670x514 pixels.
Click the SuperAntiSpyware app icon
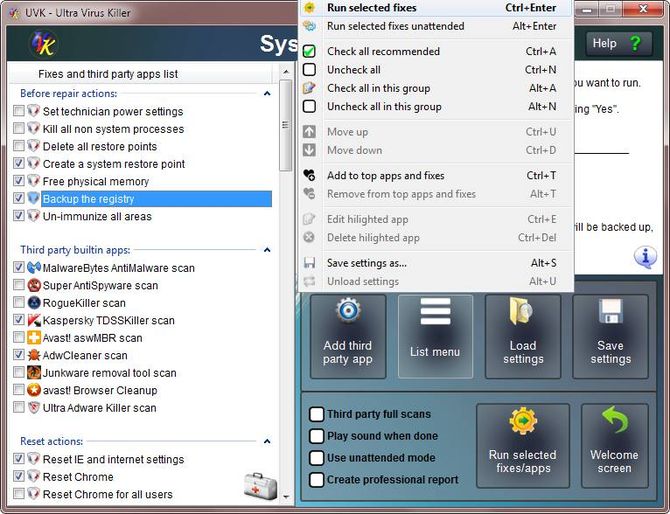[34, 285]
